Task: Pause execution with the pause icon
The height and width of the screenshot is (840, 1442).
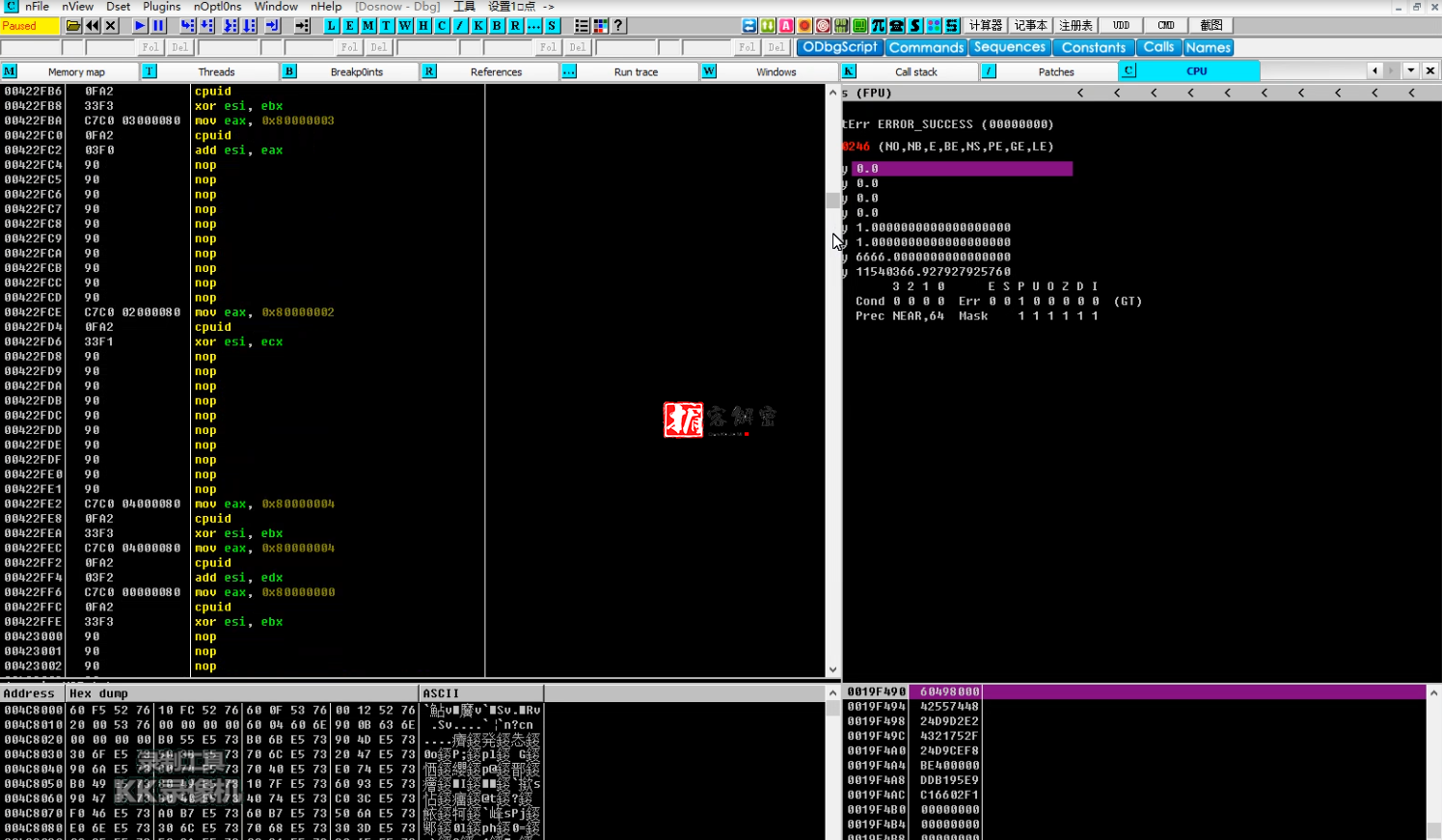Action: click(x=158, y=25)
